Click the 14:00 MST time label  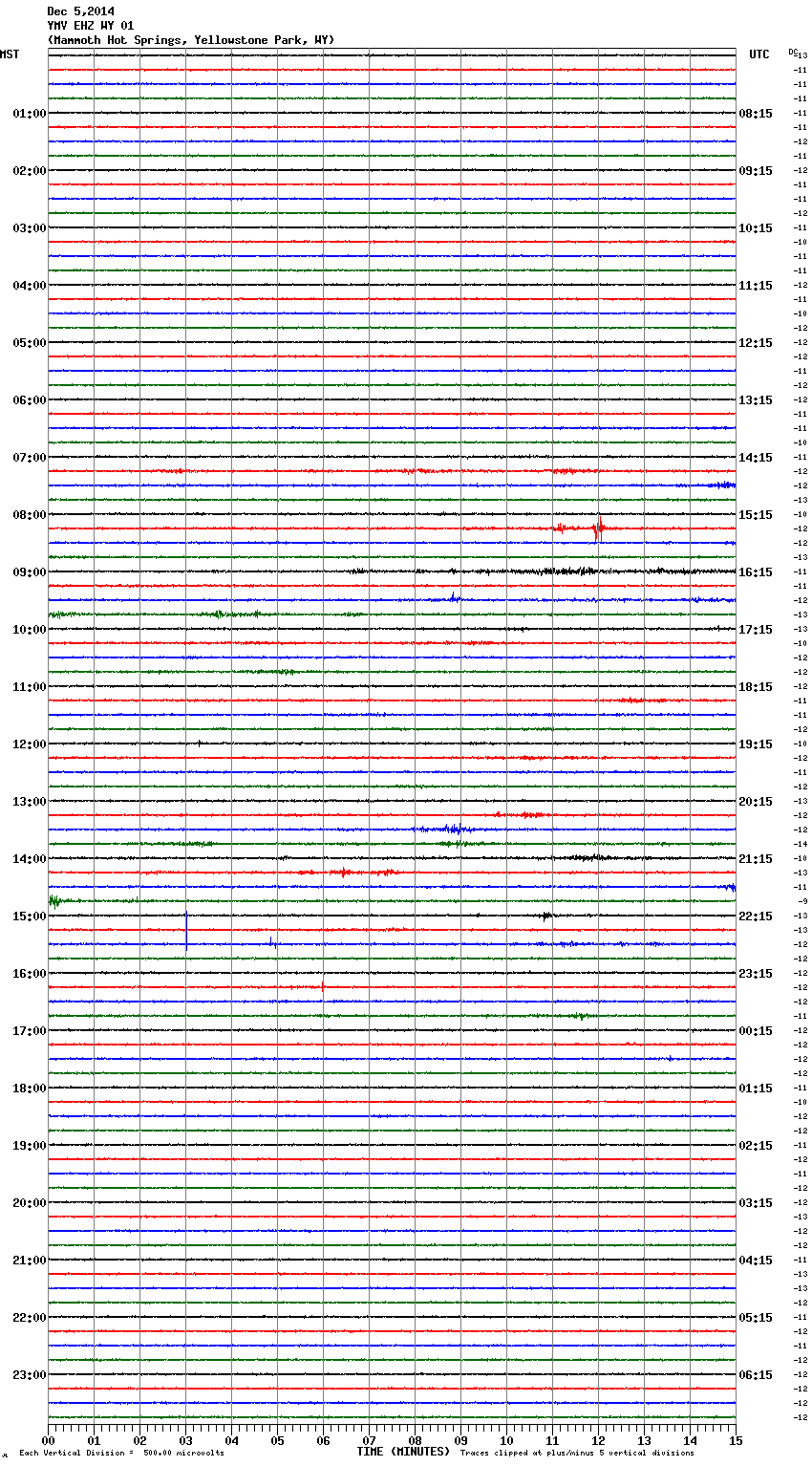[x=30, y=859]
